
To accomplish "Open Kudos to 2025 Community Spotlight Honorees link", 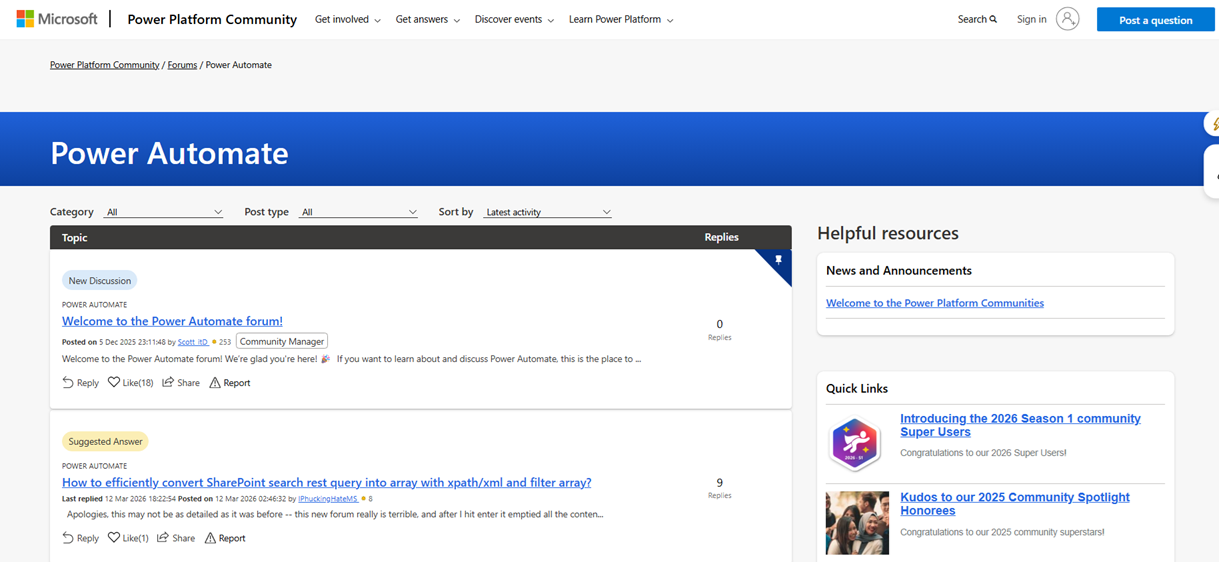I will point(1015,504).
